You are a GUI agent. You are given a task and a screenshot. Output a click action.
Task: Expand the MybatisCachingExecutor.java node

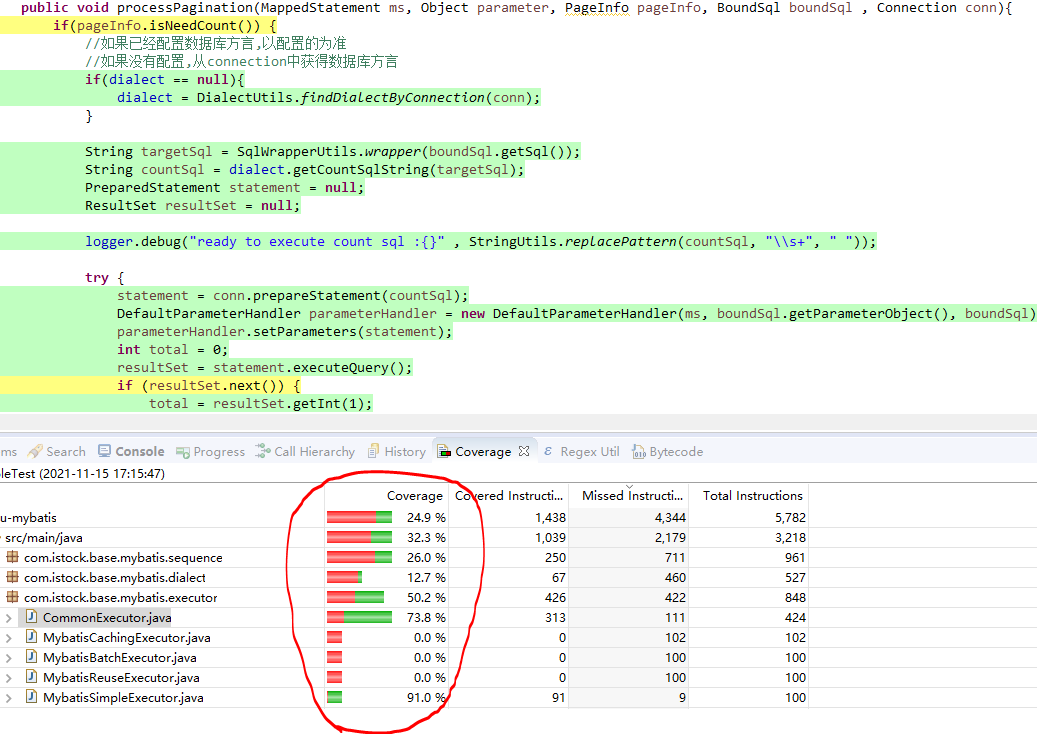point(8,638)
